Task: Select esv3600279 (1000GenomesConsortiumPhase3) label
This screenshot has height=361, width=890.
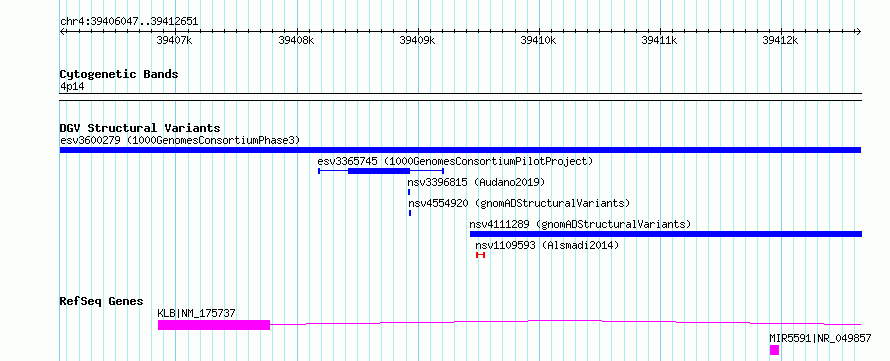Action: [x=180, y=140]
